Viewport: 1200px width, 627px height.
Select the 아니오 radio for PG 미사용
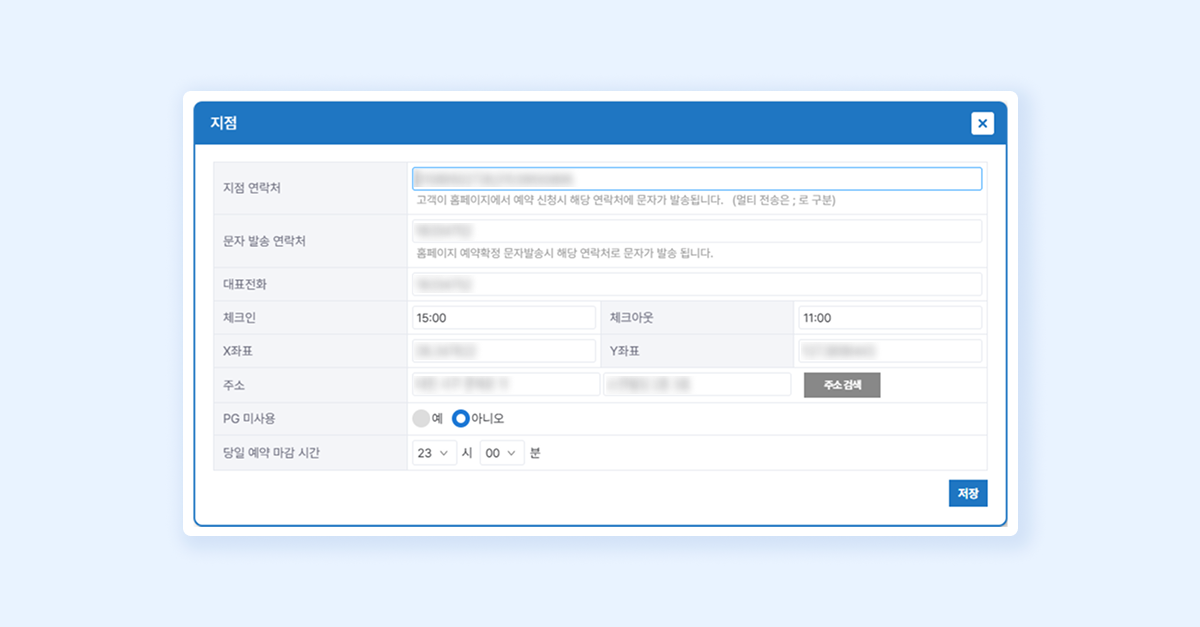click(461, 418)
